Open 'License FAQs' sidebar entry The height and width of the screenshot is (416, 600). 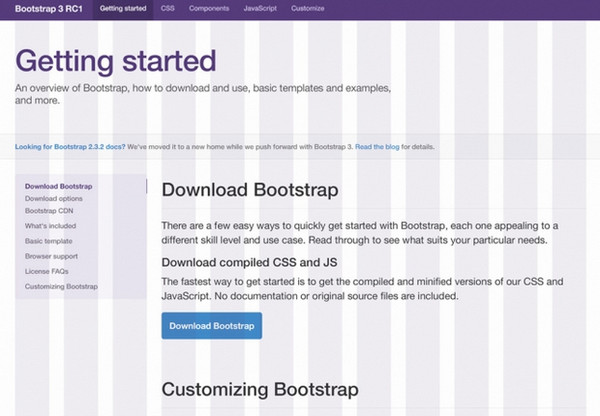pyautogui.click(x=47, y=271)
